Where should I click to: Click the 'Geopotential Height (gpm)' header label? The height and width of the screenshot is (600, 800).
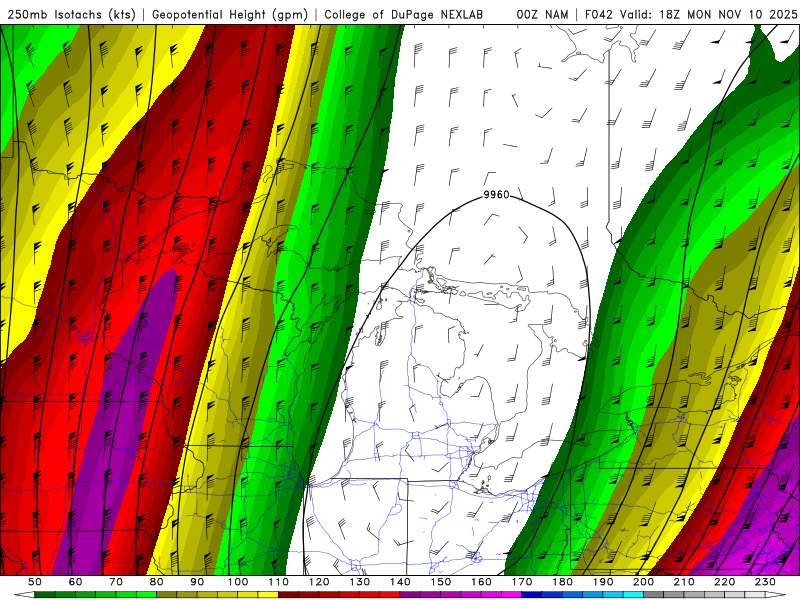(x=230, y=15)
